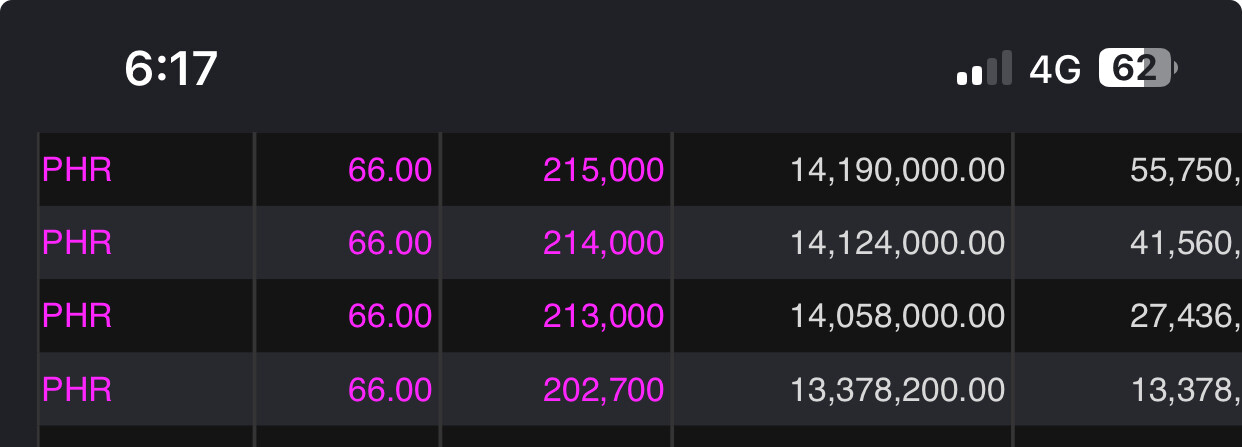
Task: Tap the cellular signal strength icon
Action: pyautogui.click(x=984, y=68)
